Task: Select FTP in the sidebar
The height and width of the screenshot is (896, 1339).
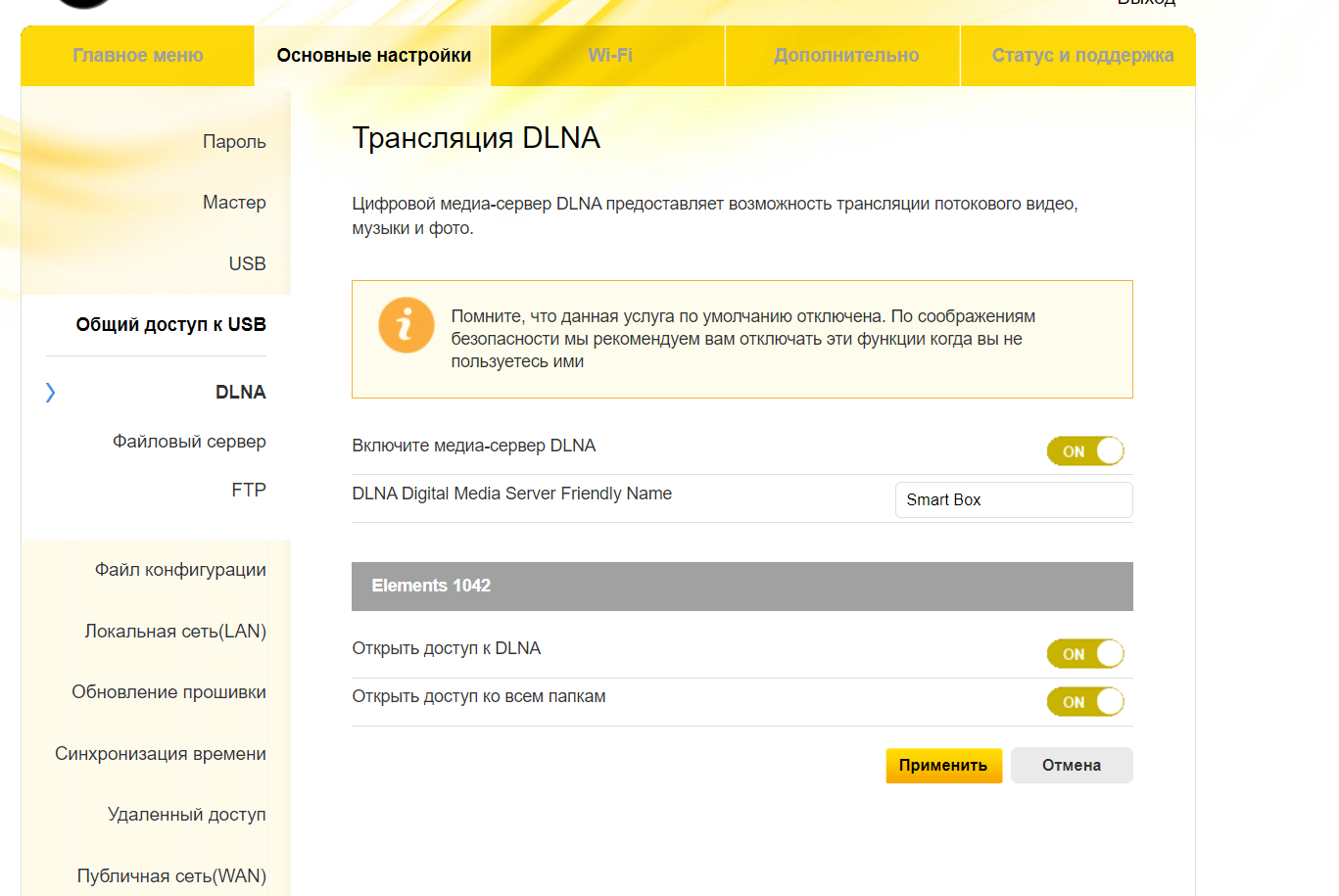Action: pyautogui.click(x=249, y=491)
